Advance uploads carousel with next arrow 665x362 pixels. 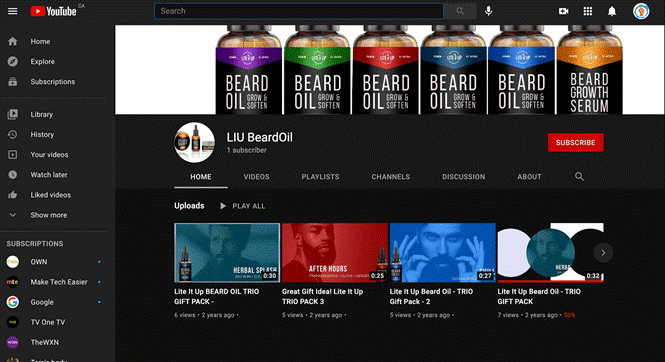[x=603, y=253]
